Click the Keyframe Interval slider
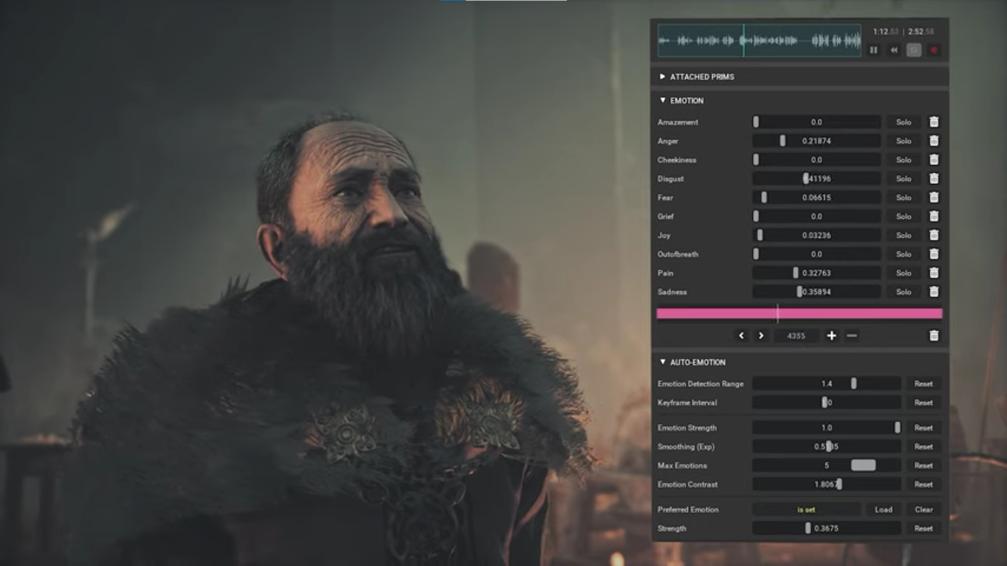This screenshot has height=566, width=1007. pyautogui.click(x=827, y=403)
